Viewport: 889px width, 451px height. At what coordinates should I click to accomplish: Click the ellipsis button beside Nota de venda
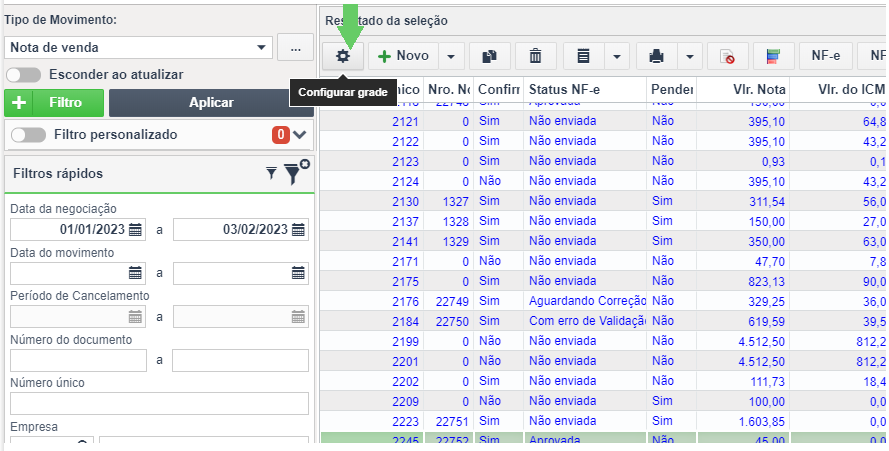pos(295,47)
